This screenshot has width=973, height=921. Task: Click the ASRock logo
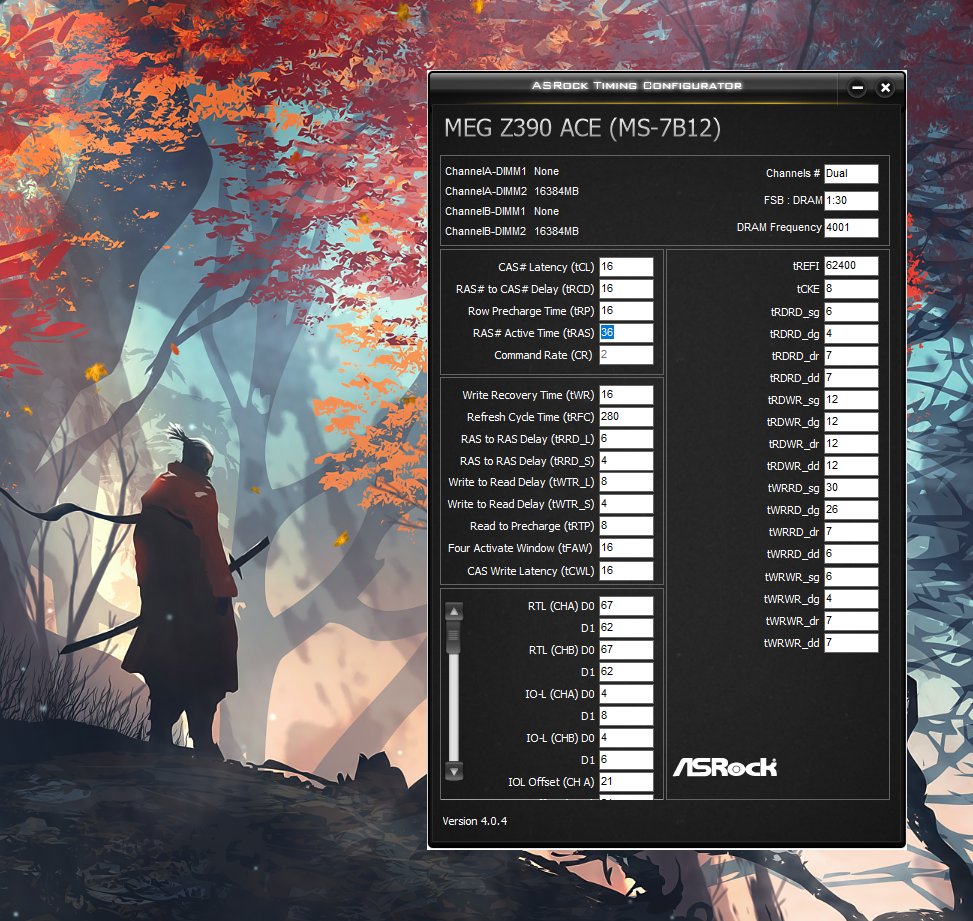pos(725,767)
